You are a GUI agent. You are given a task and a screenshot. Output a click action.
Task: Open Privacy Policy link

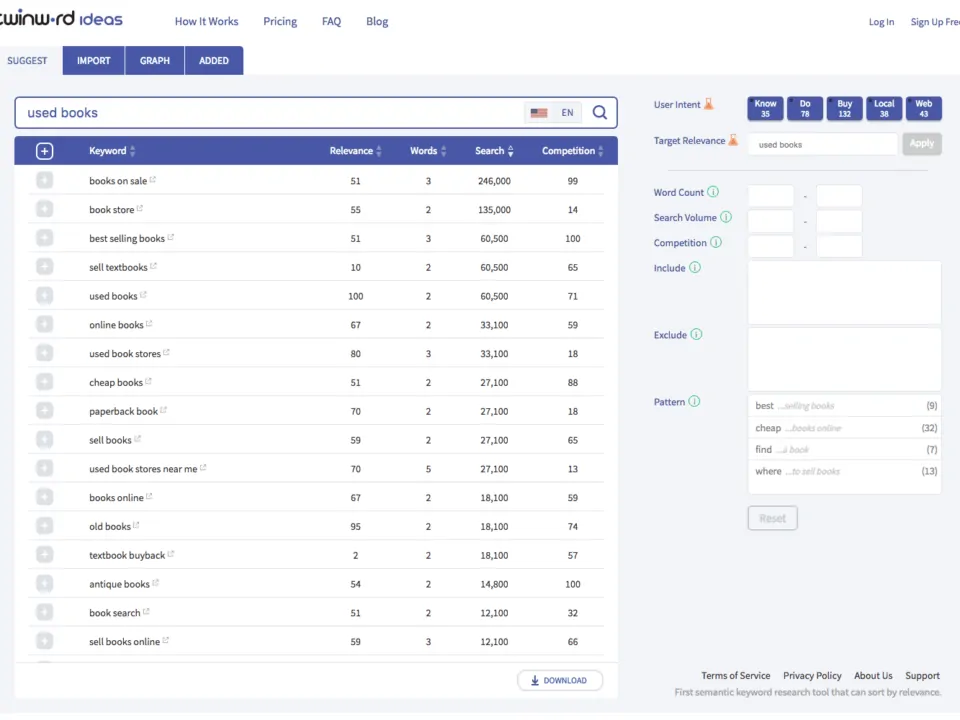point(812,675)
